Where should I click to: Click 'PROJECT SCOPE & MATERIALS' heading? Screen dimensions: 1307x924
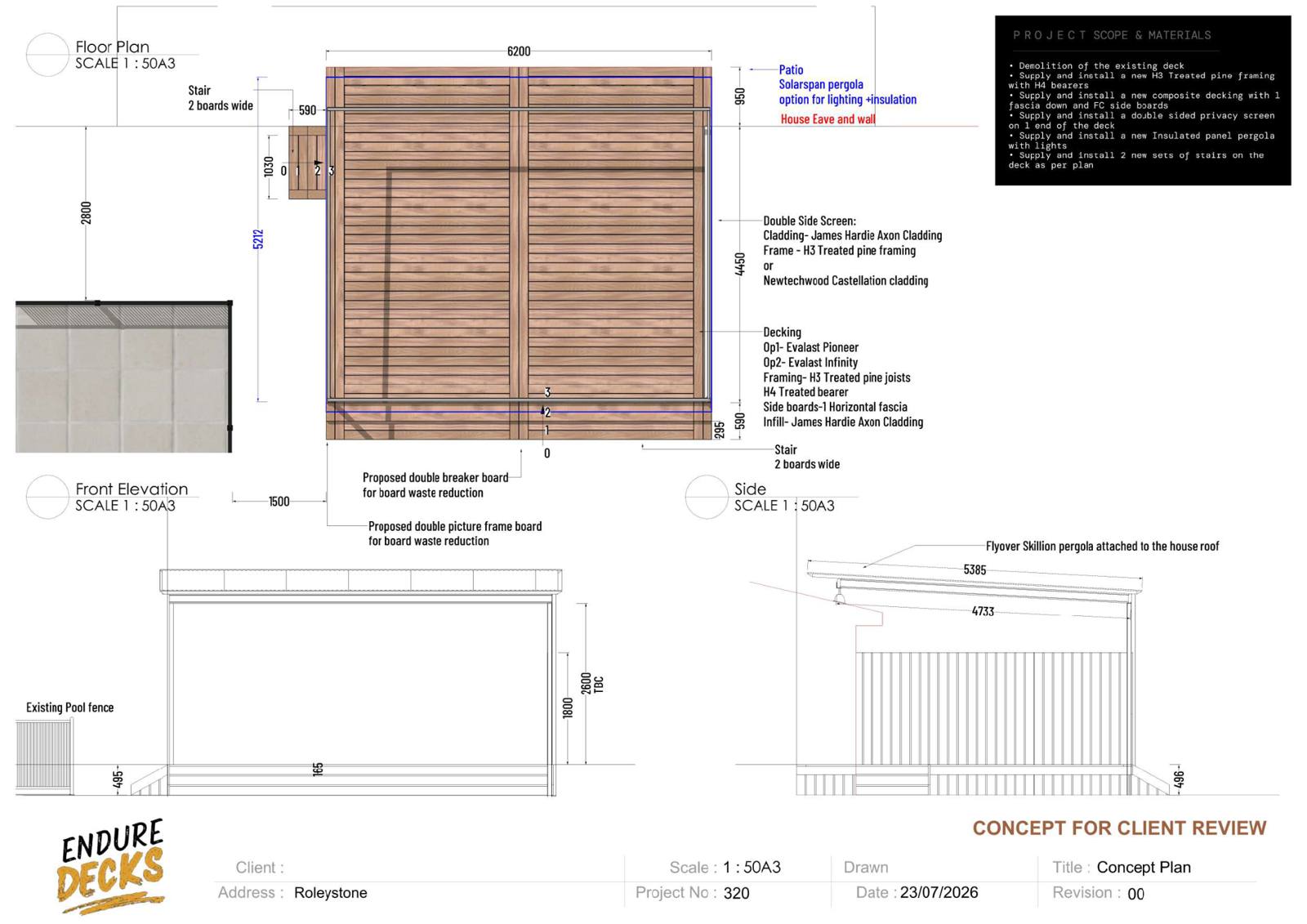pyautogui.click(x=1112, y=35)
